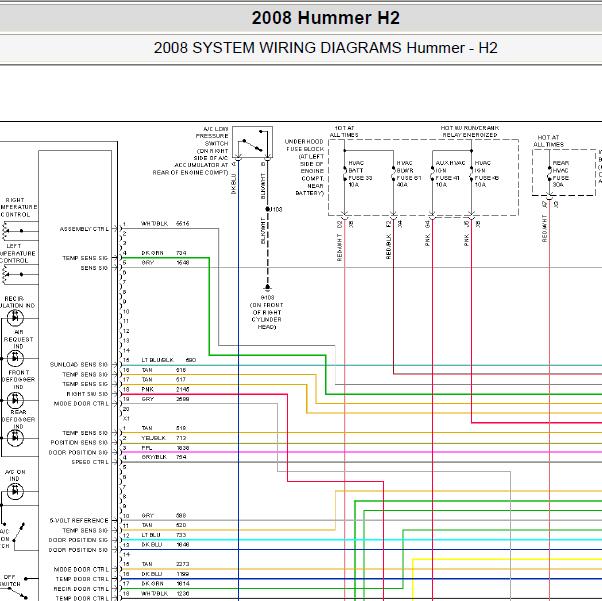Click the rear defogger indicator LED symbol
Screen dimensions: 602x601
click(x=15, y=437)
